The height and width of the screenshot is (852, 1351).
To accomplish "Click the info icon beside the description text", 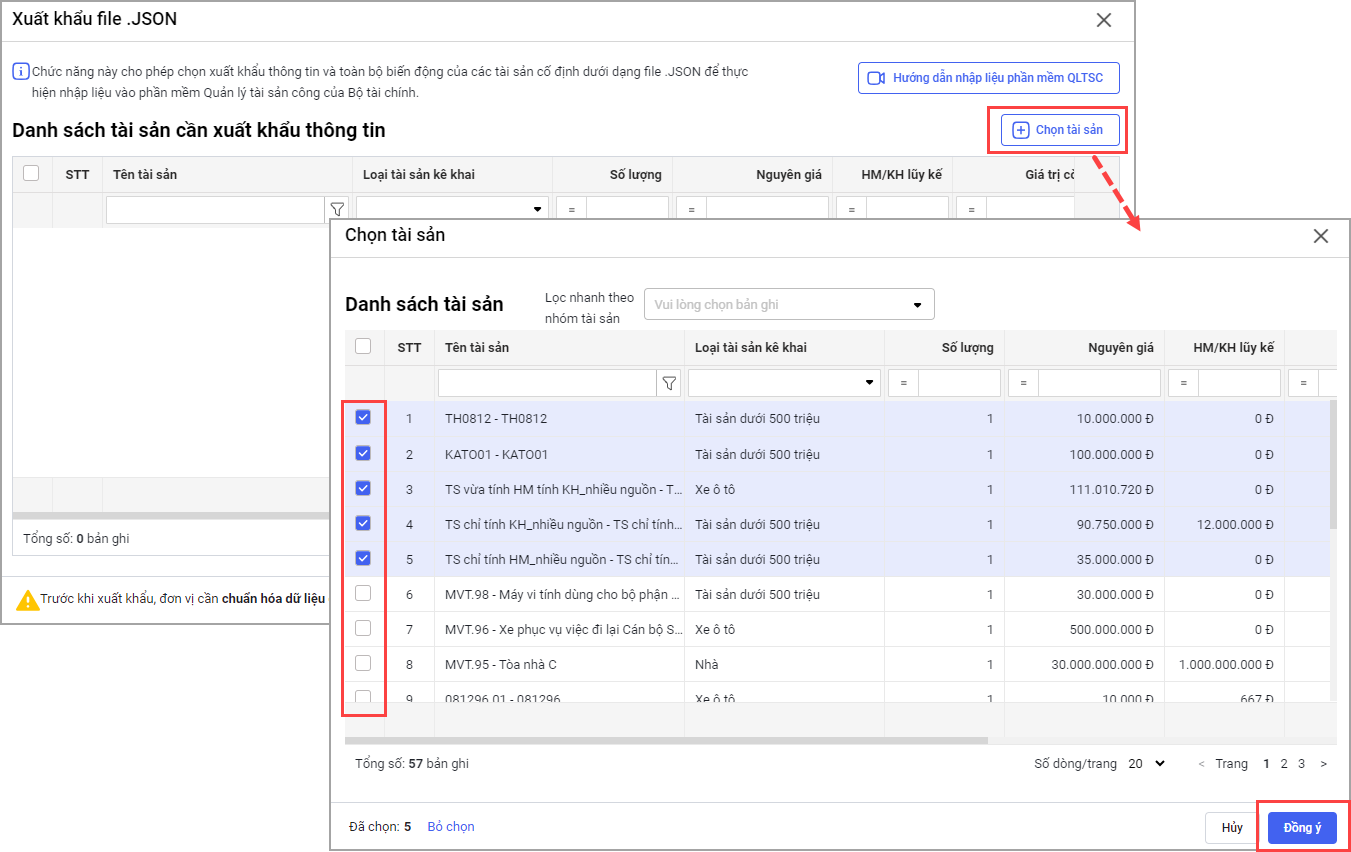I will (20, 72).
